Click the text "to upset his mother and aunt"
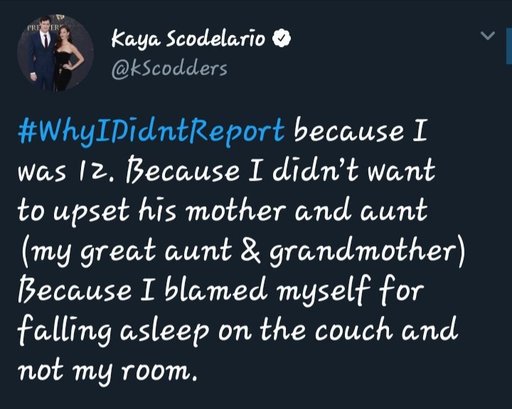The height and width of the screenshot is (409, 512). [222, 211]
